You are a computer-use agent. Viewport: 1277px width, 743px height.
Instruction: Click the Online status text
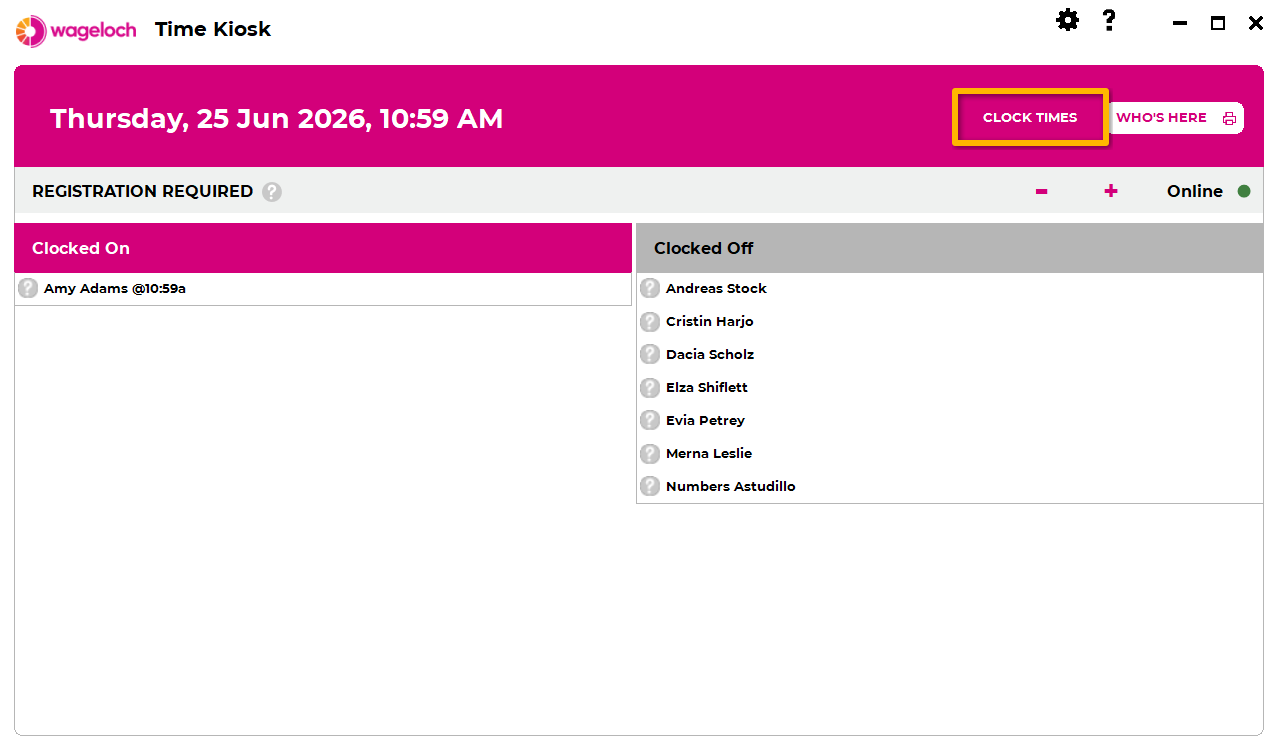1195,191
